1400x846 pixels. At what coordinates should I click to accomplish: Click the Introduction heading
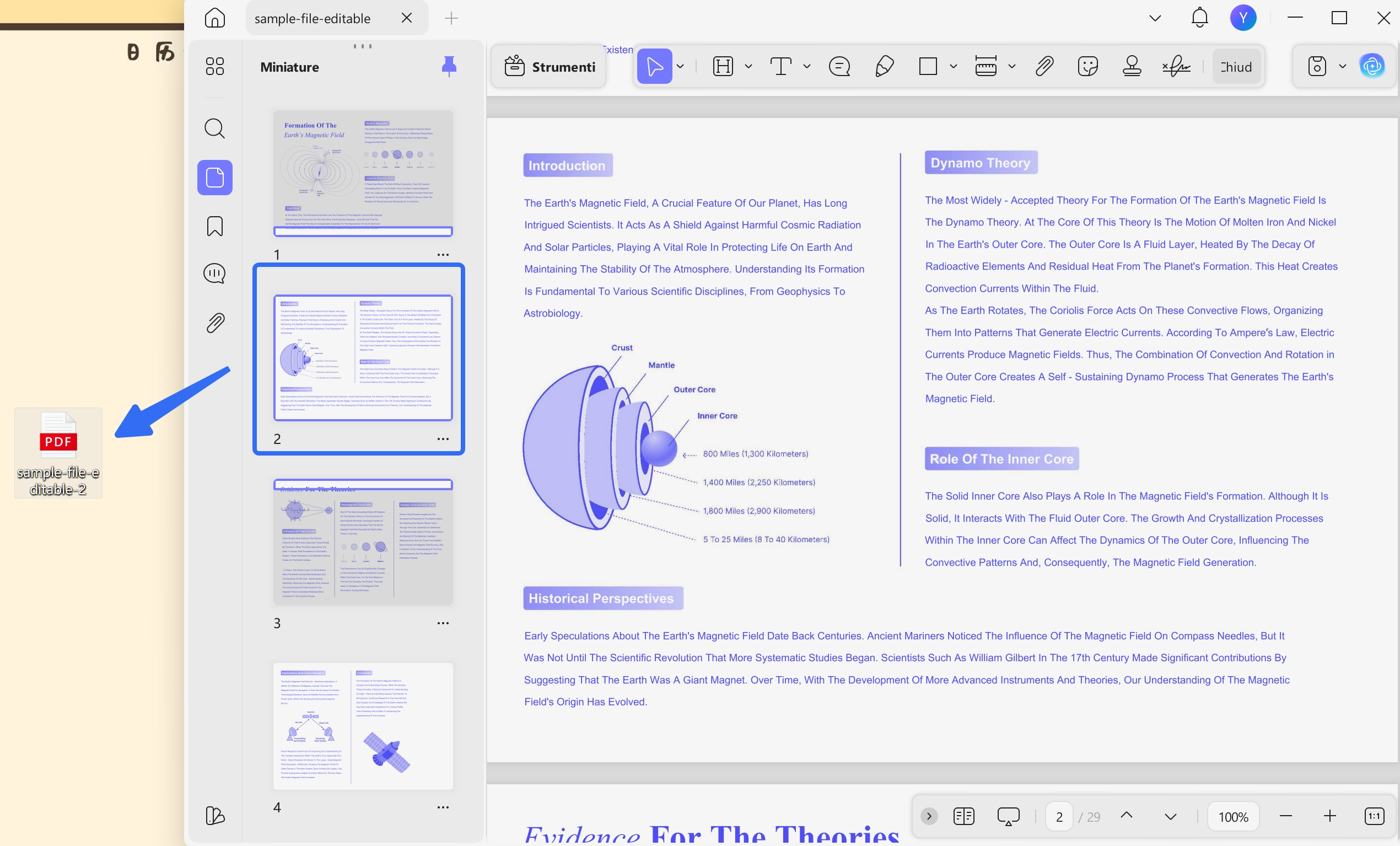(568, 165)
